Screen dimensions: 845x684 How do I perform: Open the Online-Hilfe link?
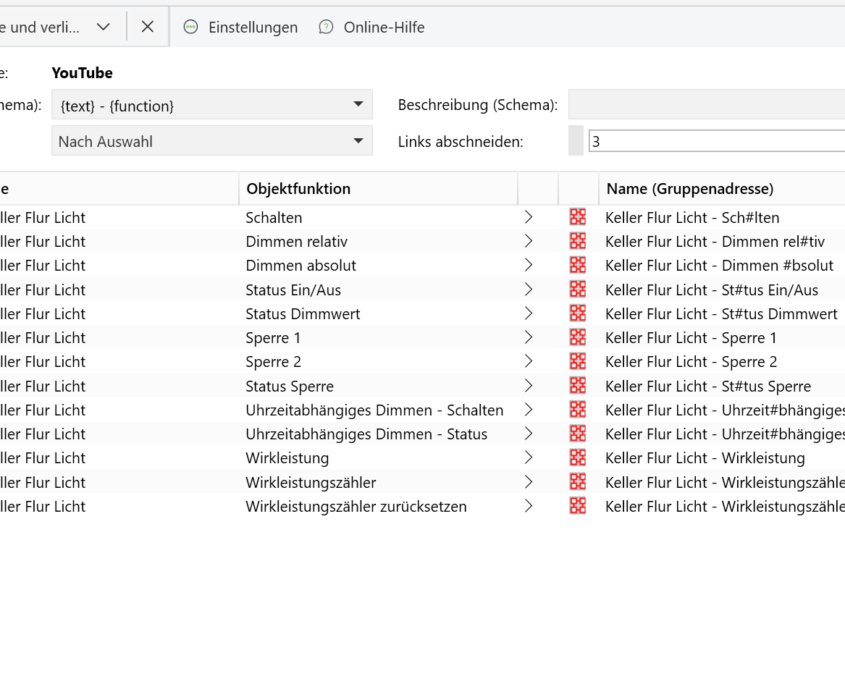pyautogui.click(x=371, y=27)
